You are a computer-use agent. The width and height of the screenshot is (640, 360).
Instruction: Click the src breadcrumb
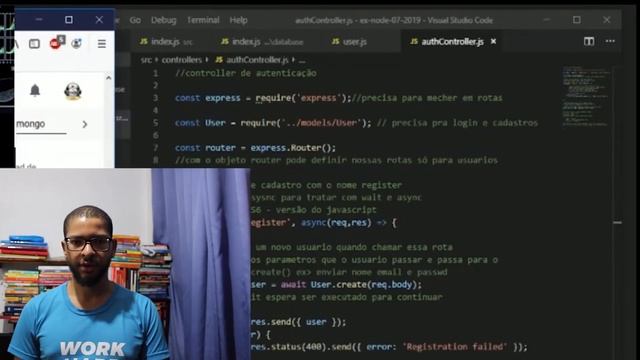146,60
